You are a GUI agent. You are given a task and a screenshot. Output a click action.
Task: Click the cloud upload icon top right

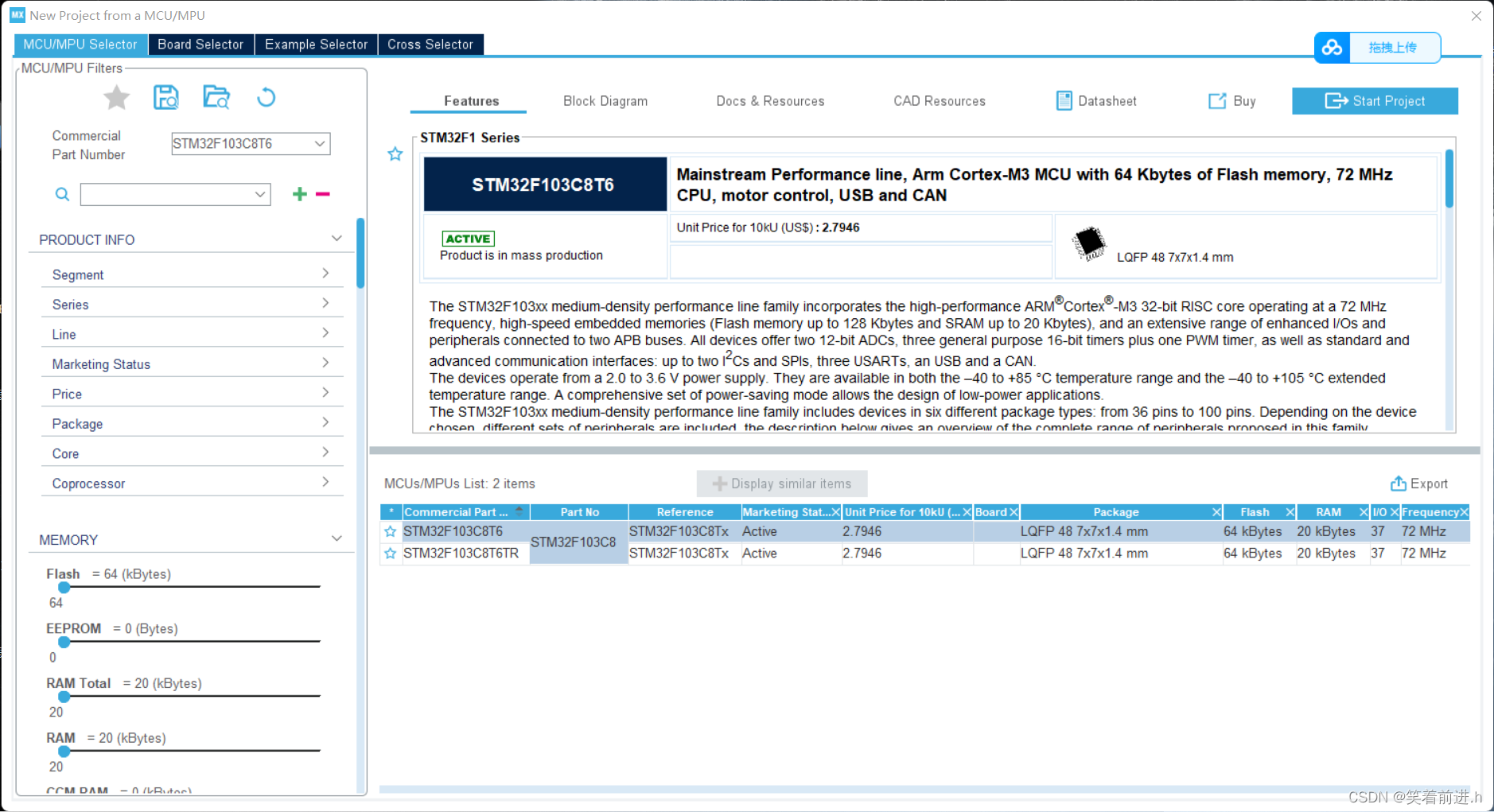(1332, 48)
